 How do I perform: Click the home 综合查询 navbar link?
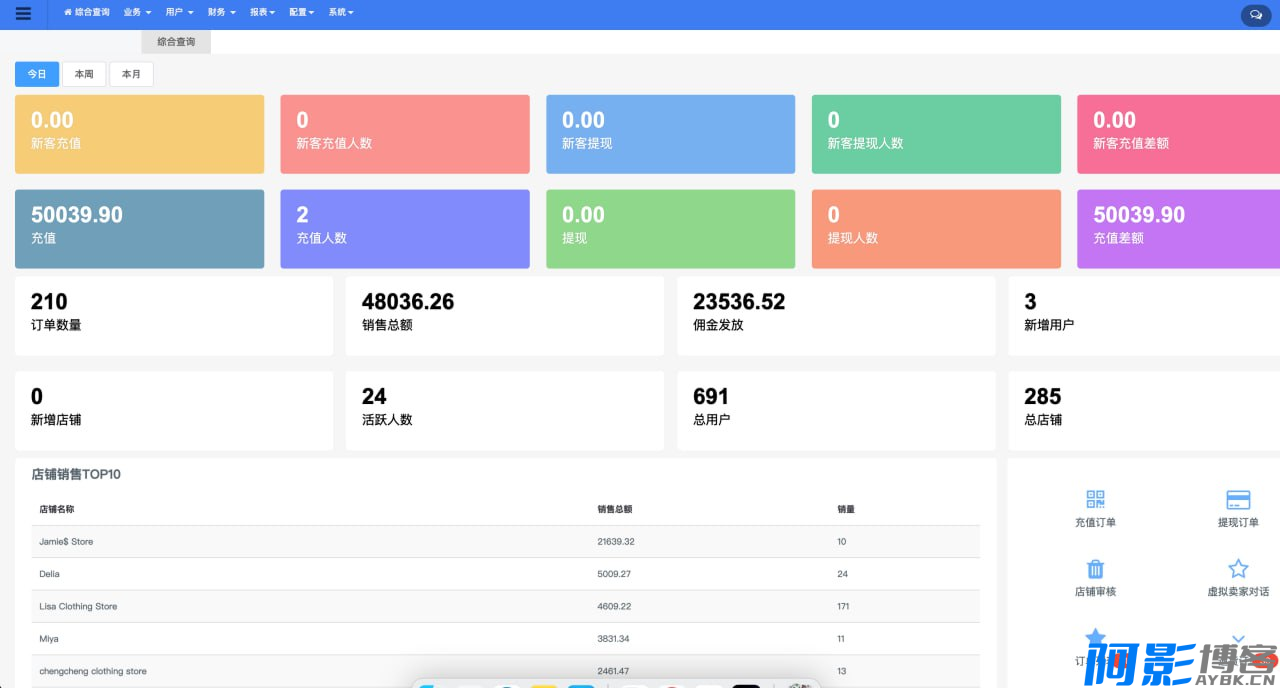point(87,12)
